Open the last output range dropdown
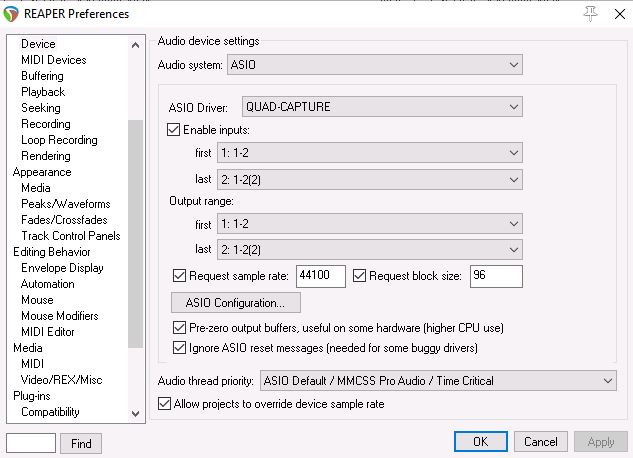 (370, 250)
